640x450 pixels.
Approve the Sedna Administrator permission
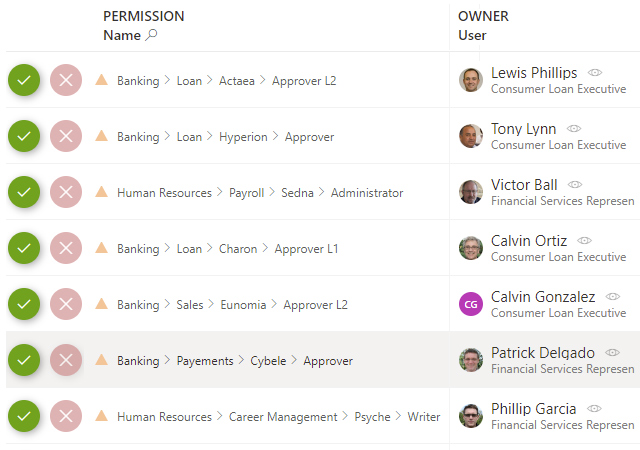tap(24, 192)
